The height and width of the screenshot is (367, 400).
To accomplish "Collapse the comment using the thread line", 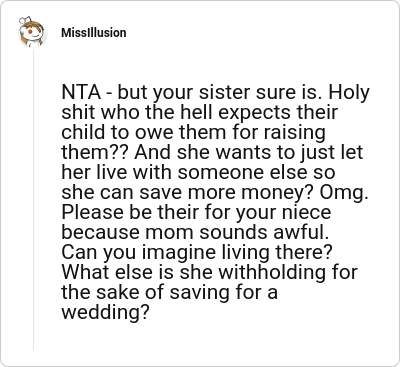I will click(x=33, y=199).
